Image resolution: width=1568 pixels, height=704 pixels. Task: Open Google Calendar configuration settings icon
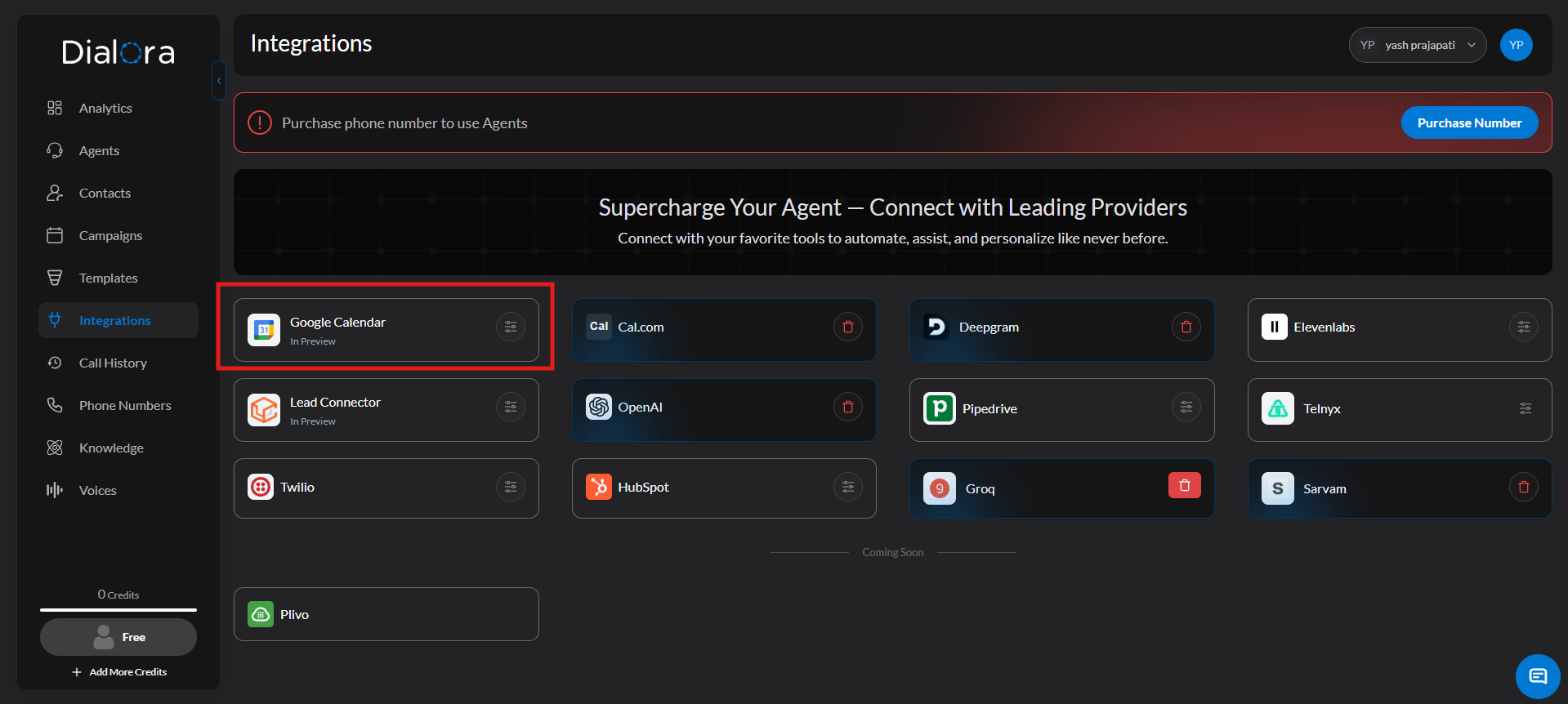tap(510, 327)
